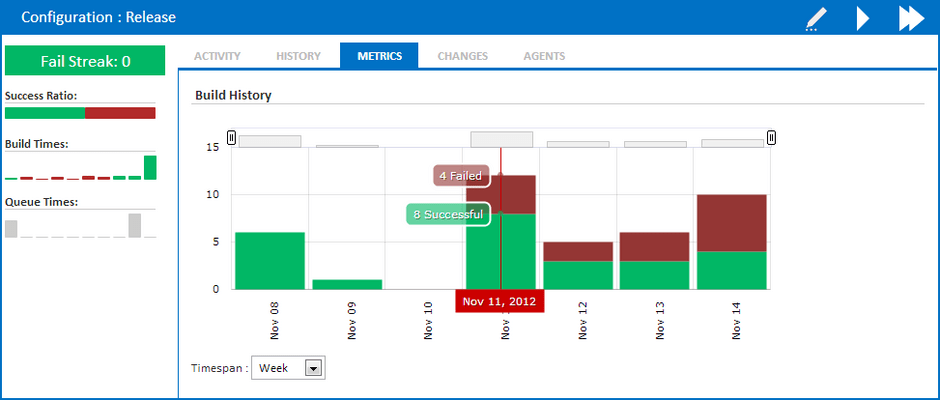Open the Activity tab
The width and height of the screenshot is (940, 400).
(x=217, y=56)
